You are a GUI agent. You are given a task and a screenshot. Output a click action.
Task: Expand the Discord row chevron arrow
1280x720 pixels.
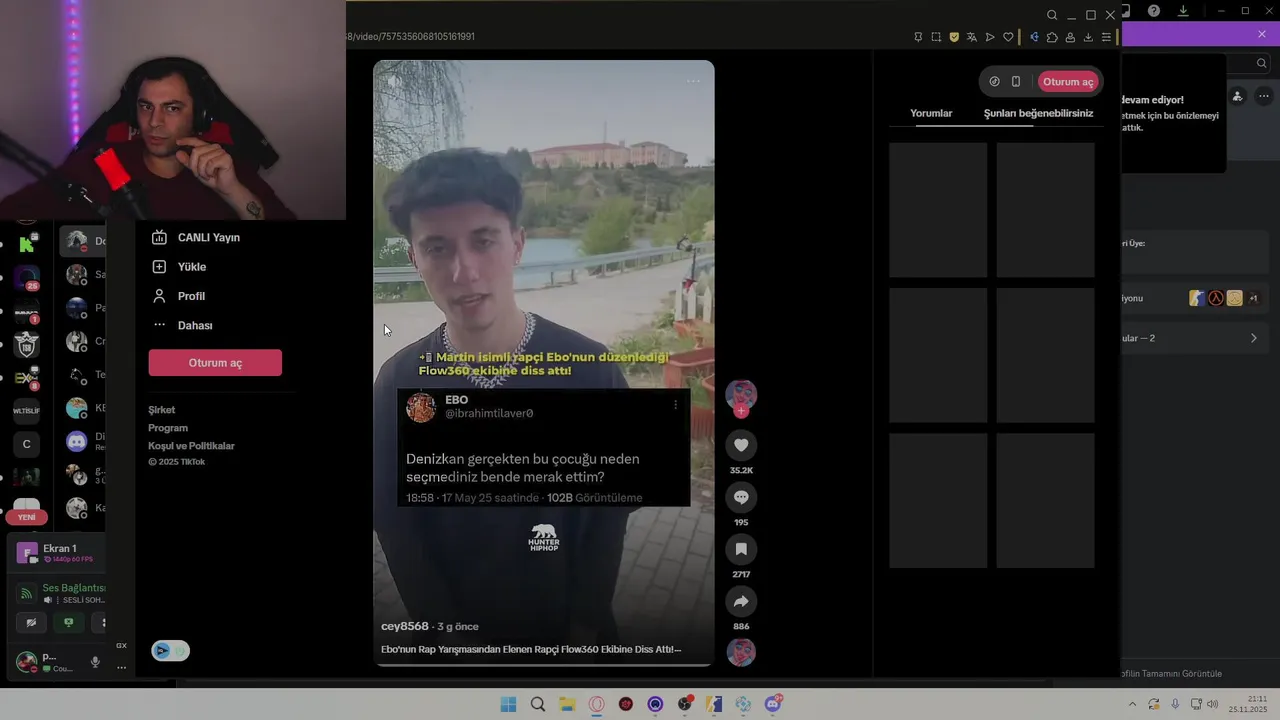pos(1254,338)
